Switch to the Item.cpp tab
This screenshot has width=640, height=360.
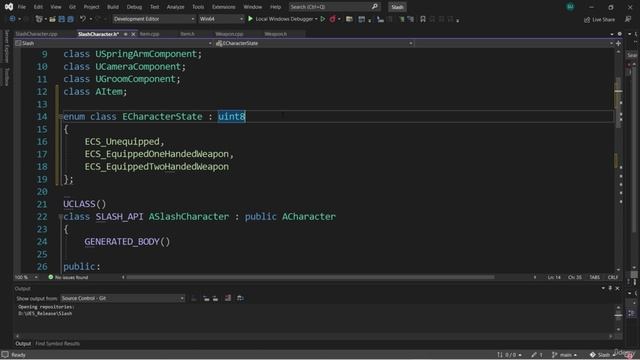coord(149,34)
